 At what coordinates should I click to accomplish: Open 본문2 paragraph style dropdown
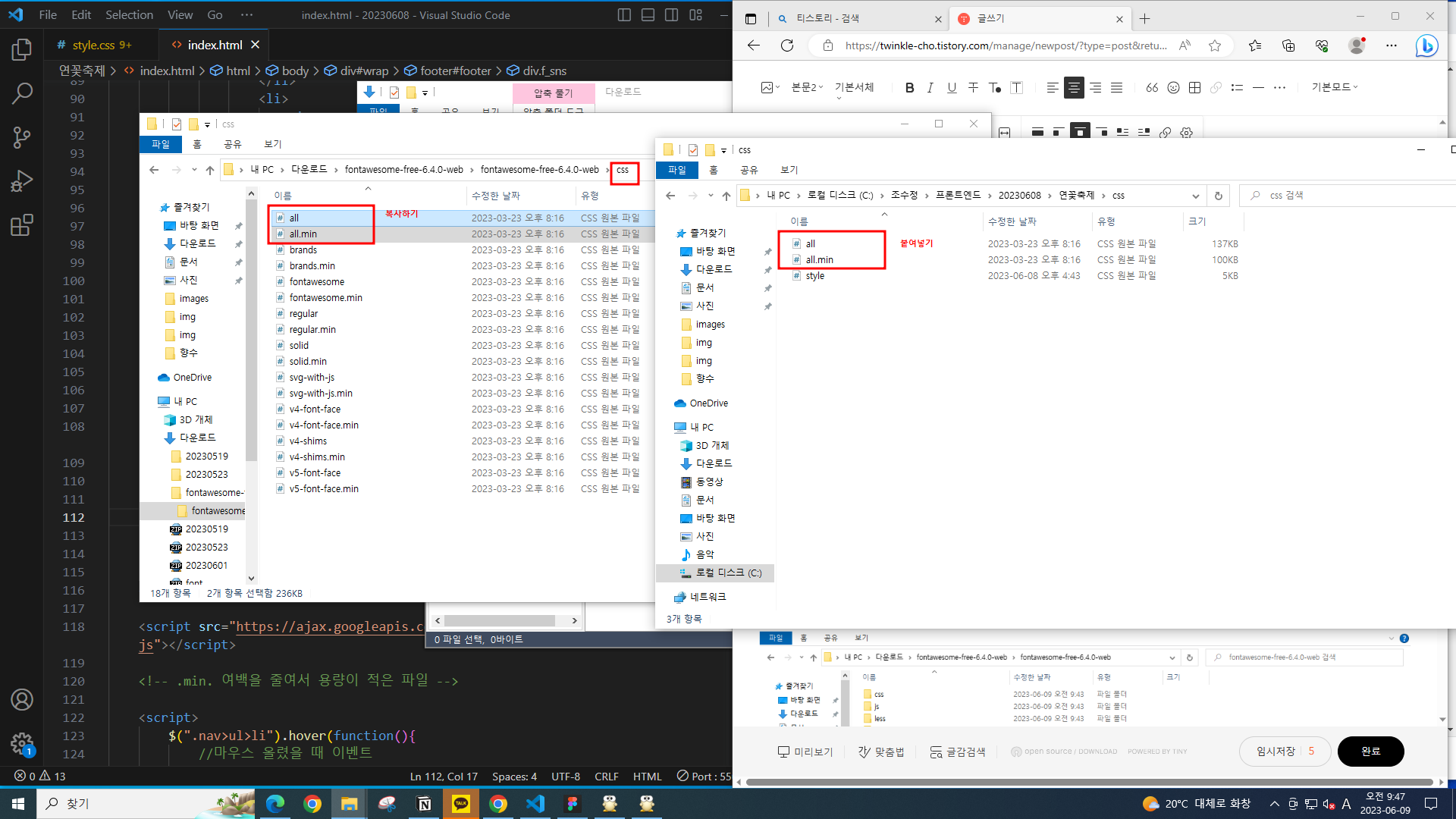click(808, 88)
